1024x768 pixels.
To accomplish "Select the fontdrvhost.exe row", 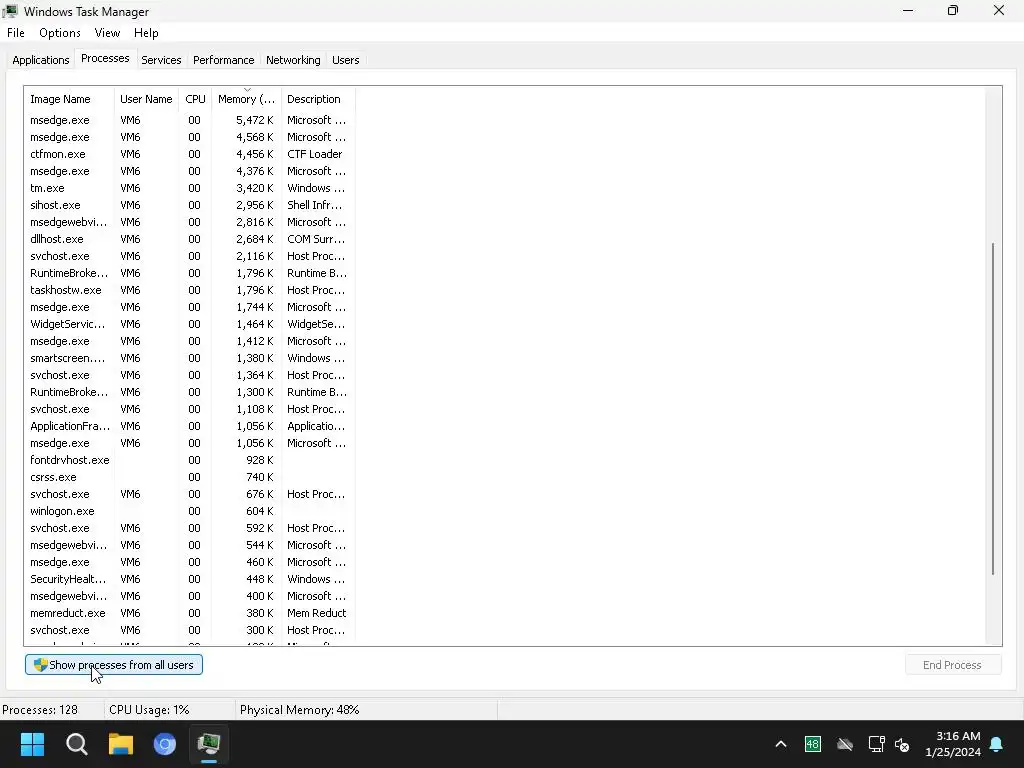I will tap(189, 460).
